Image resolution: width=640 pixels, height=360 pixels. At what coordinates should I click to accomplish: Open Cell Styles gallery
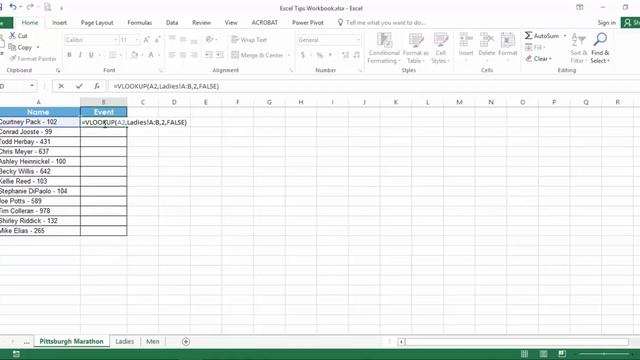[x=440, y=48]
